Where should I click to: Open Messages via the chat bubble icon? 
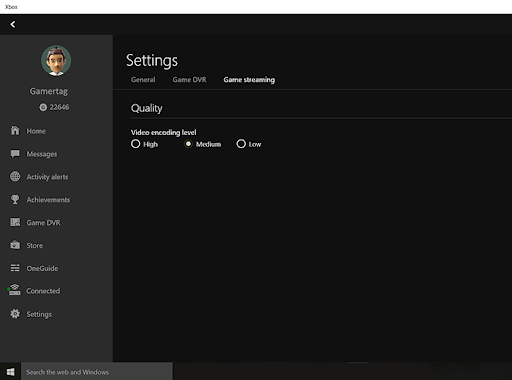click(15, 153)
